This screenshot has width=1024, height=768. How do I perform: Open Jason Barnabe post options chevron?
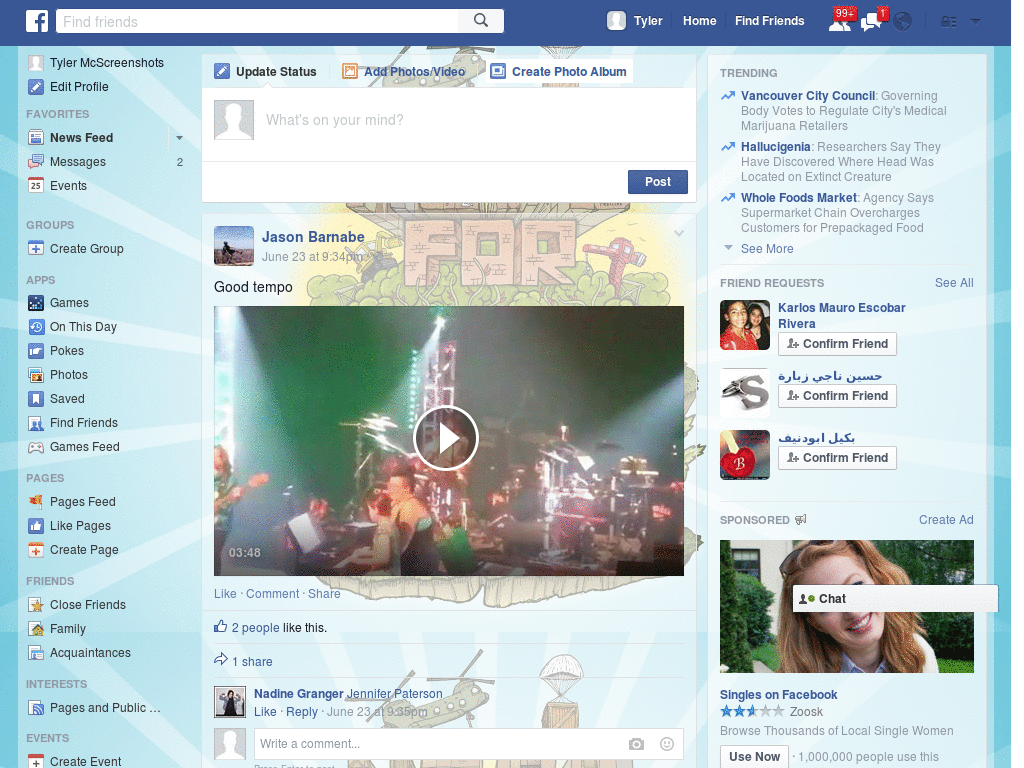(x=679, y=233)
